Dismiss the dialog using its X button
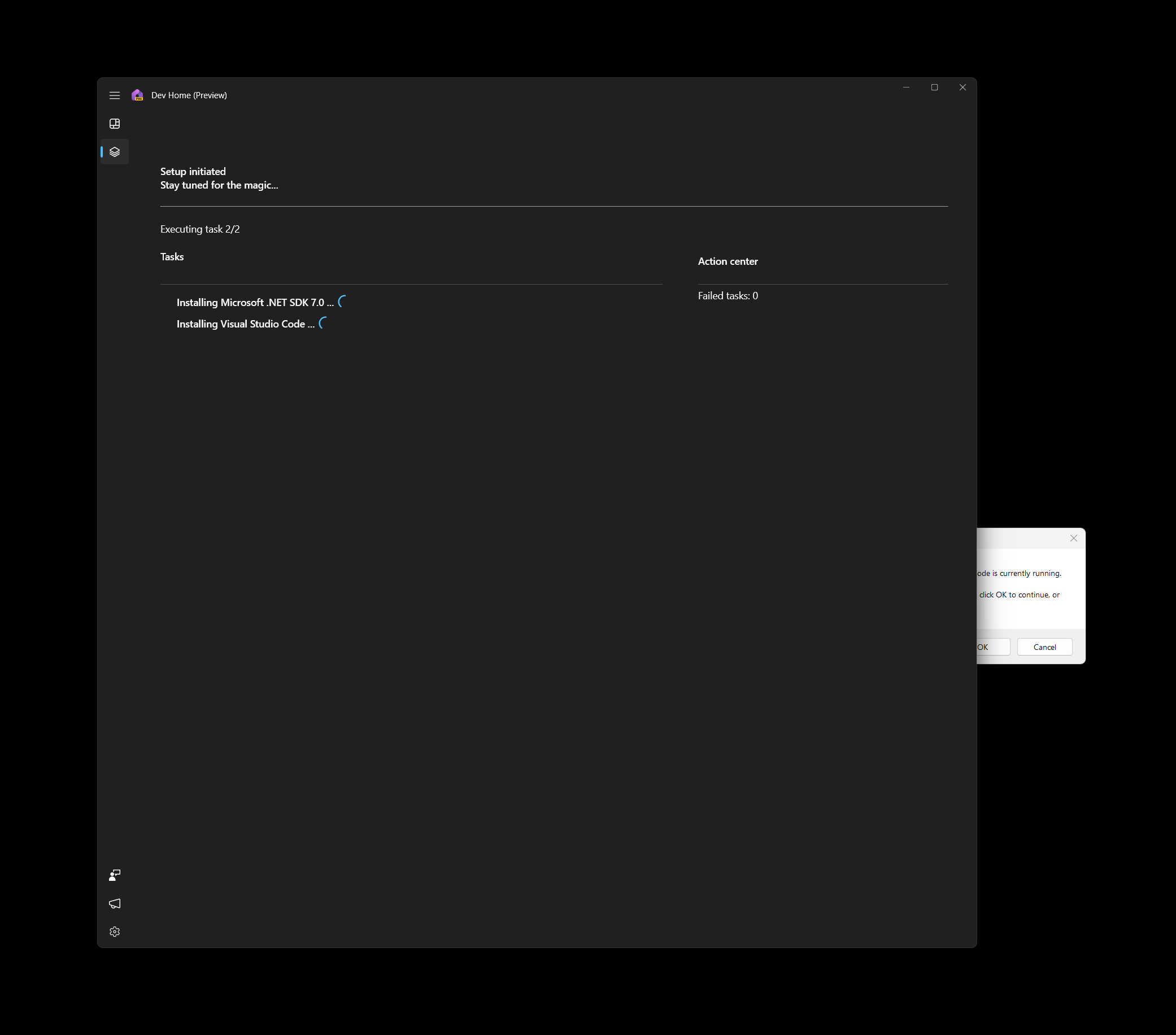The width and height of the screenshot is (1176, 1035). [1073, 538]
